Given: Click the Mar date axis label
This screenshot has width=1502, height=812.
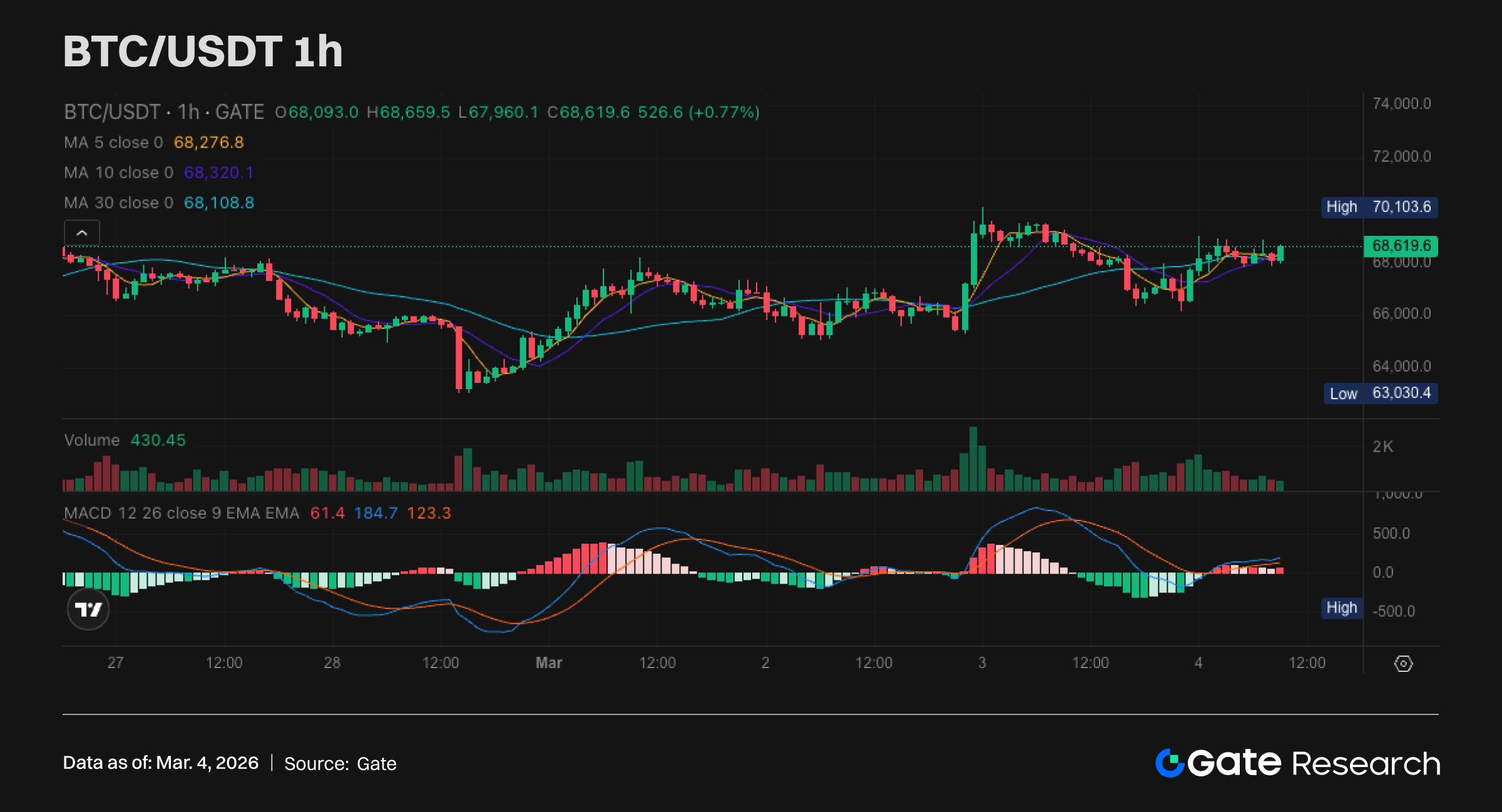Looking at the screenshot, I should [x=549, y=663].
